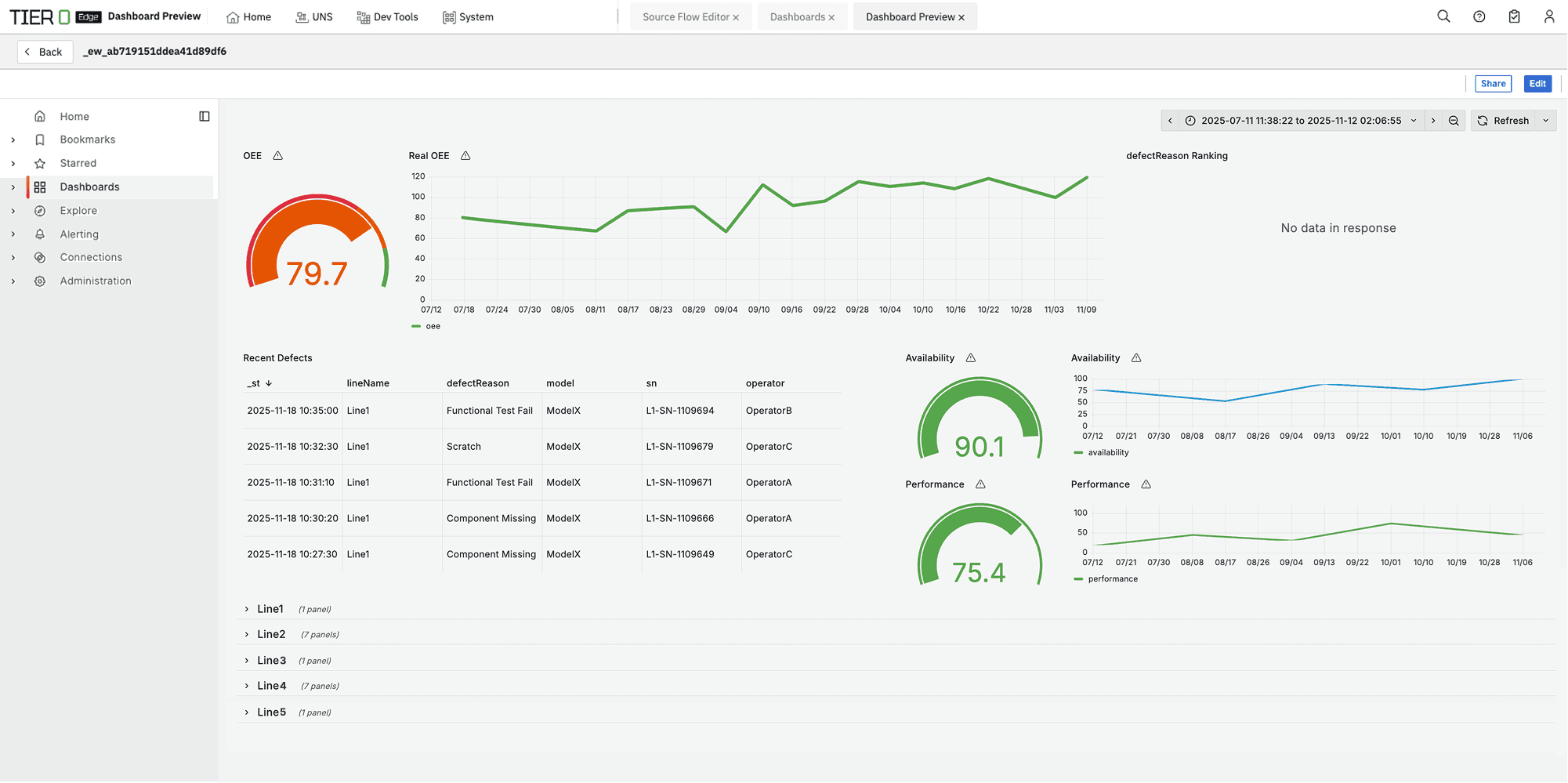Click the Back button

[x=45, y=52]
